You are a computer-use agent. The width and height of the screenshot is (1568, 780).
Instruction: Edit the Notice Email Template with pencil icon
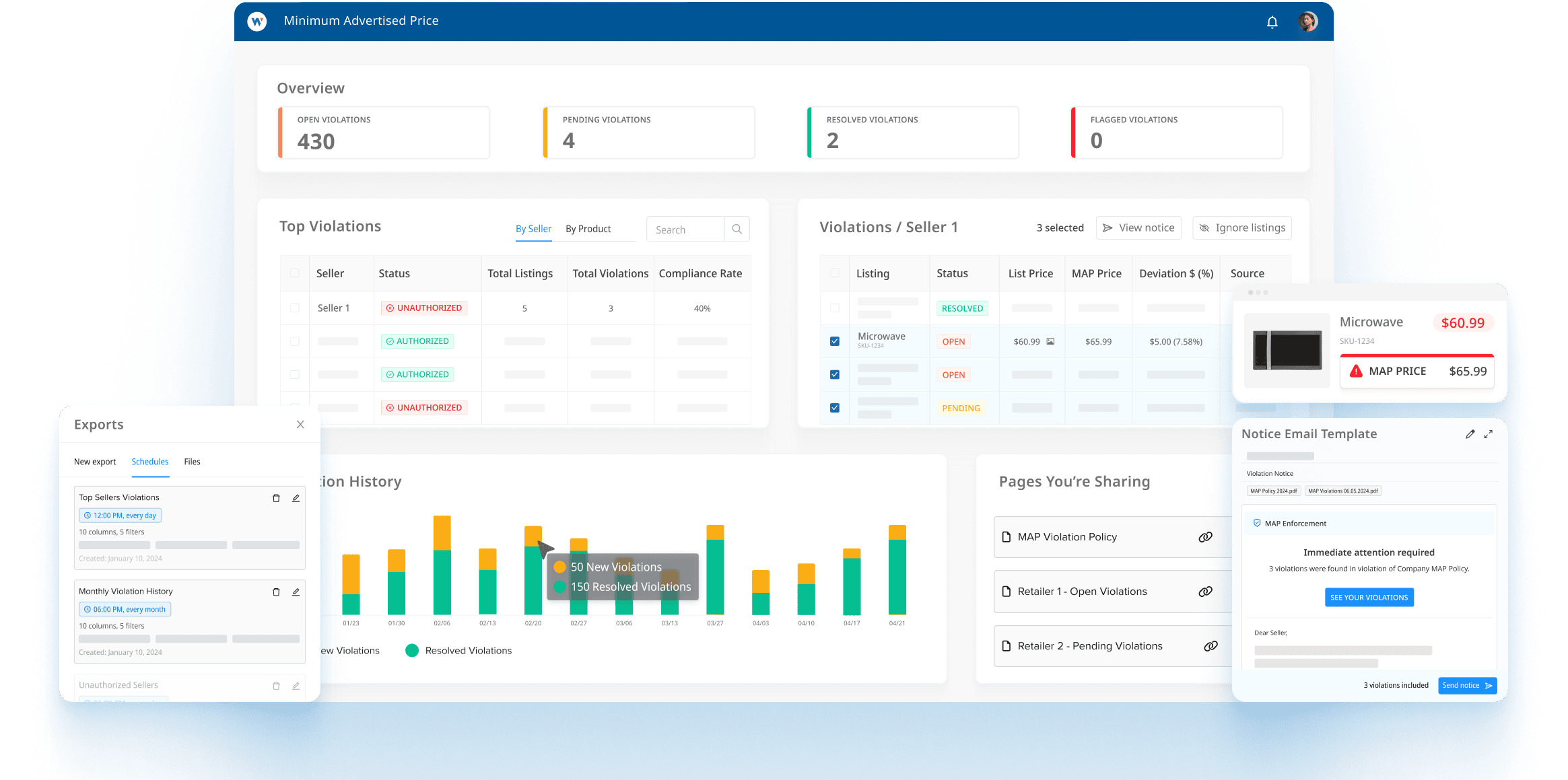[x=1470, y=435]
